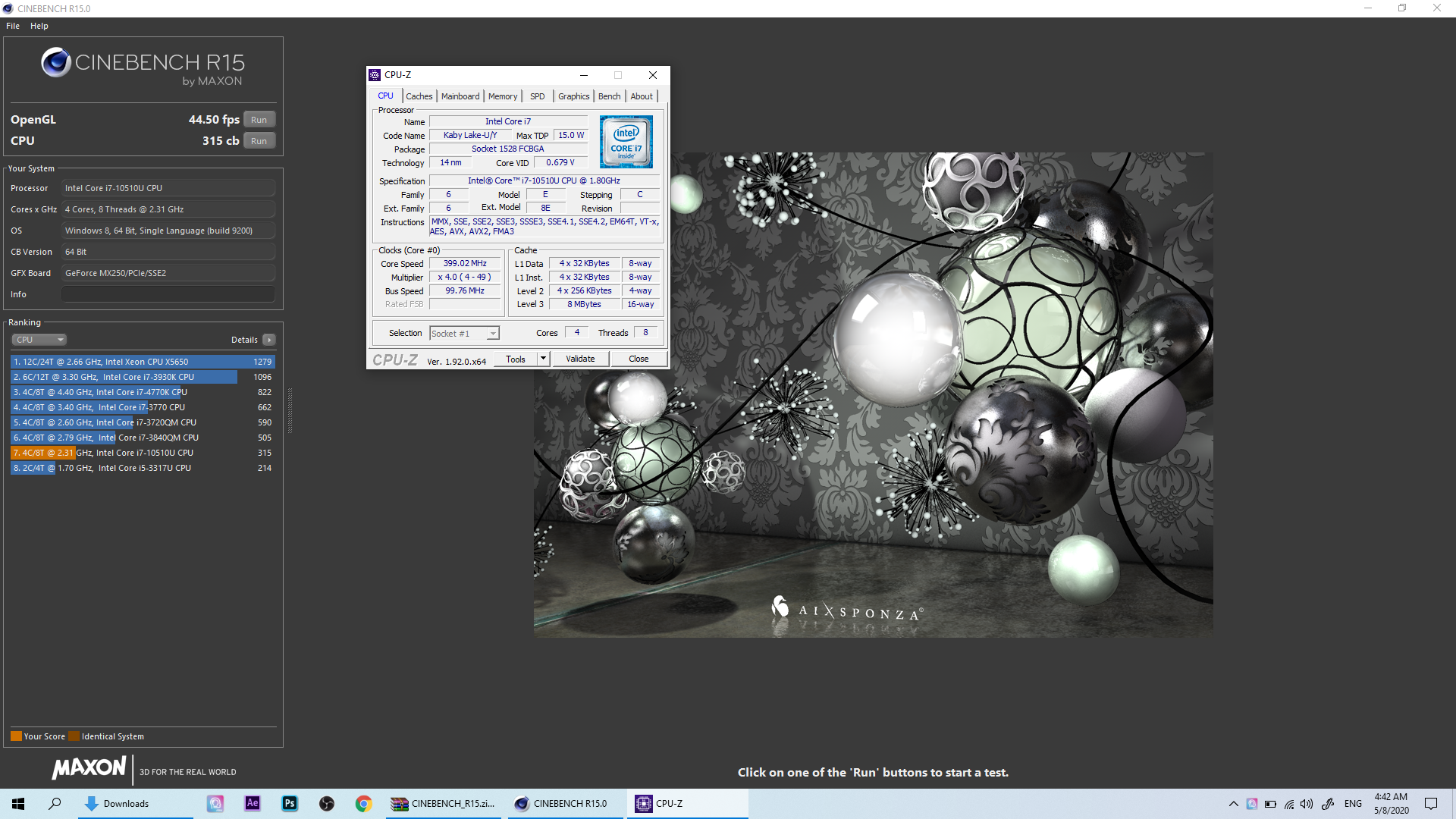The height and width of the screenshot is (819, 1456).
Task: Restore down the Cinebench window
Action: [x=1402, y=8]
